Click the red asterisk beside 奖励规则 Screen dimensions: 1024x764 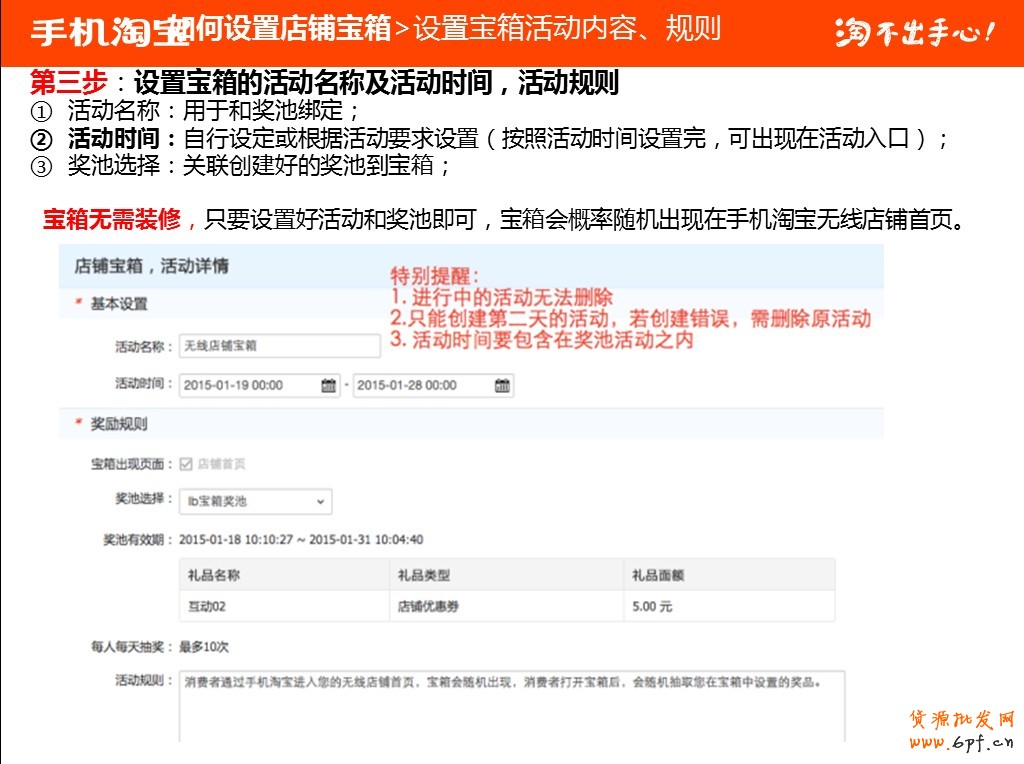pyautogui.click(x=78, y=424)
